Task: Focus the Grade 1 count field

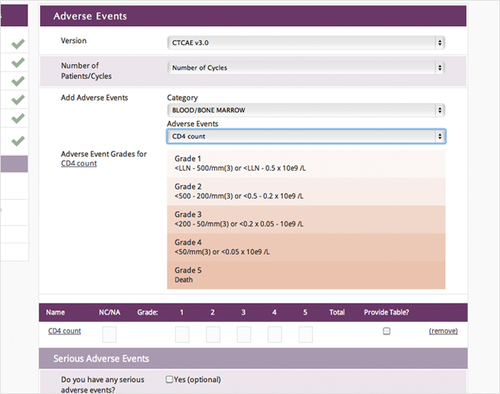Action: point(182,334)
